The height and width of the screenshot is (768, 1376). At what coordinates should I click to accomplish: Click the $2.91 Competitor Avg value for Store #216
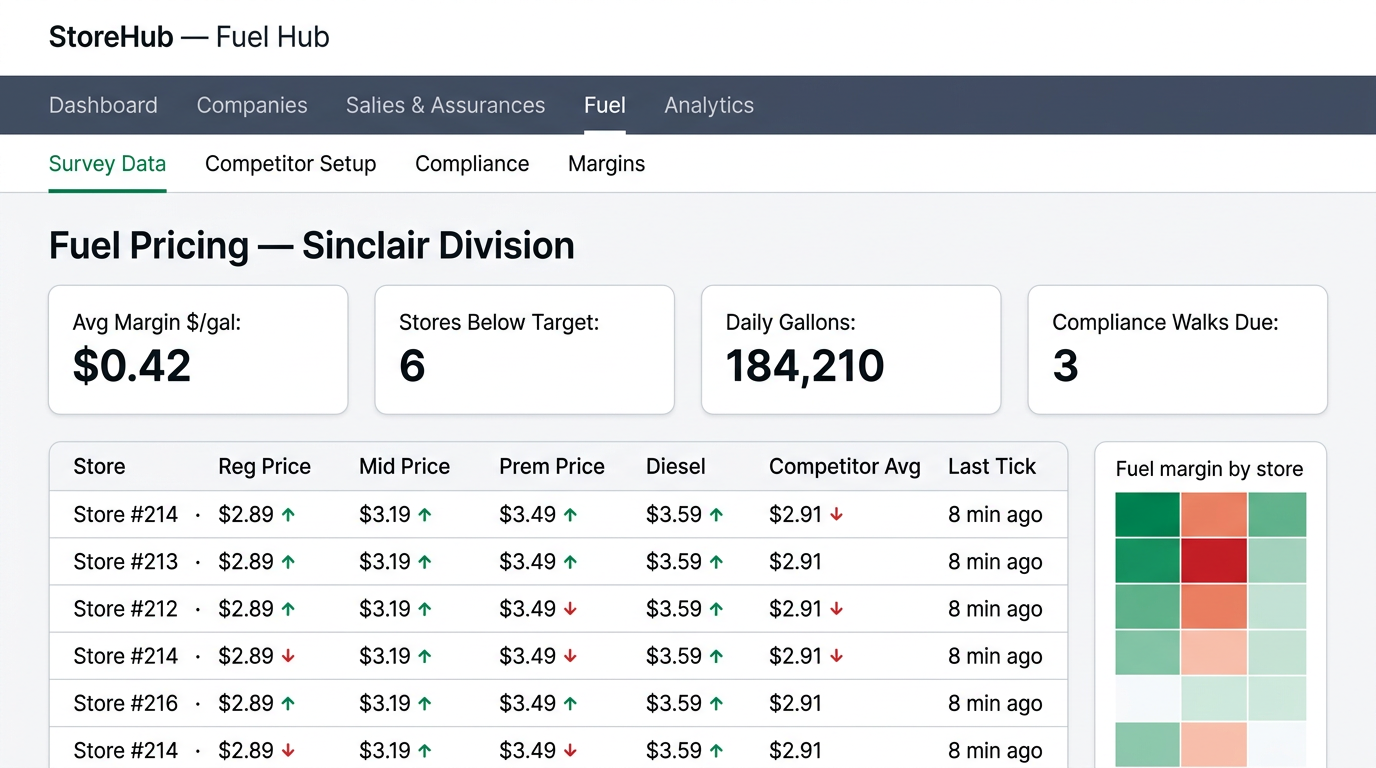pos(795,704)
